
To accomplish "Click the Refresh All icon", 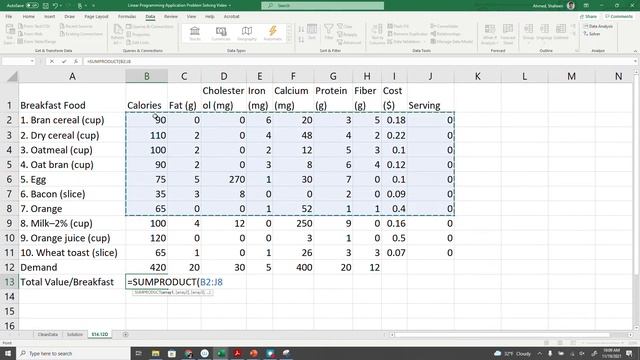I will pos(118,34).
